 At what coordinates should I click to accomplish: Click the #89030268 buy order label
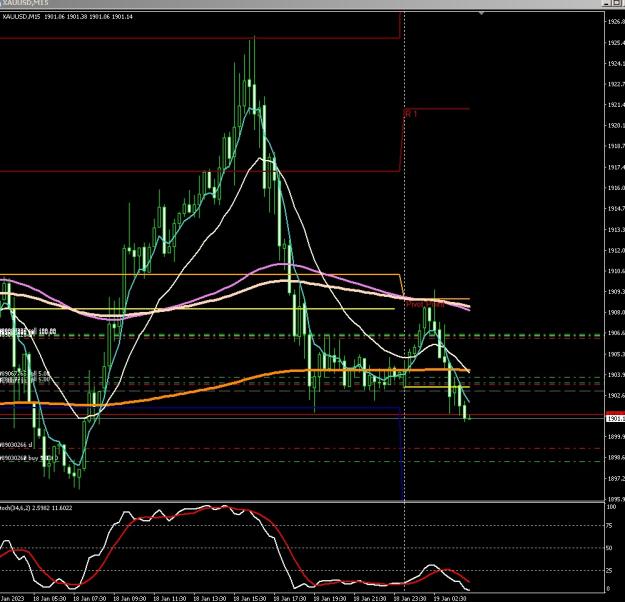tap(29, 458)
